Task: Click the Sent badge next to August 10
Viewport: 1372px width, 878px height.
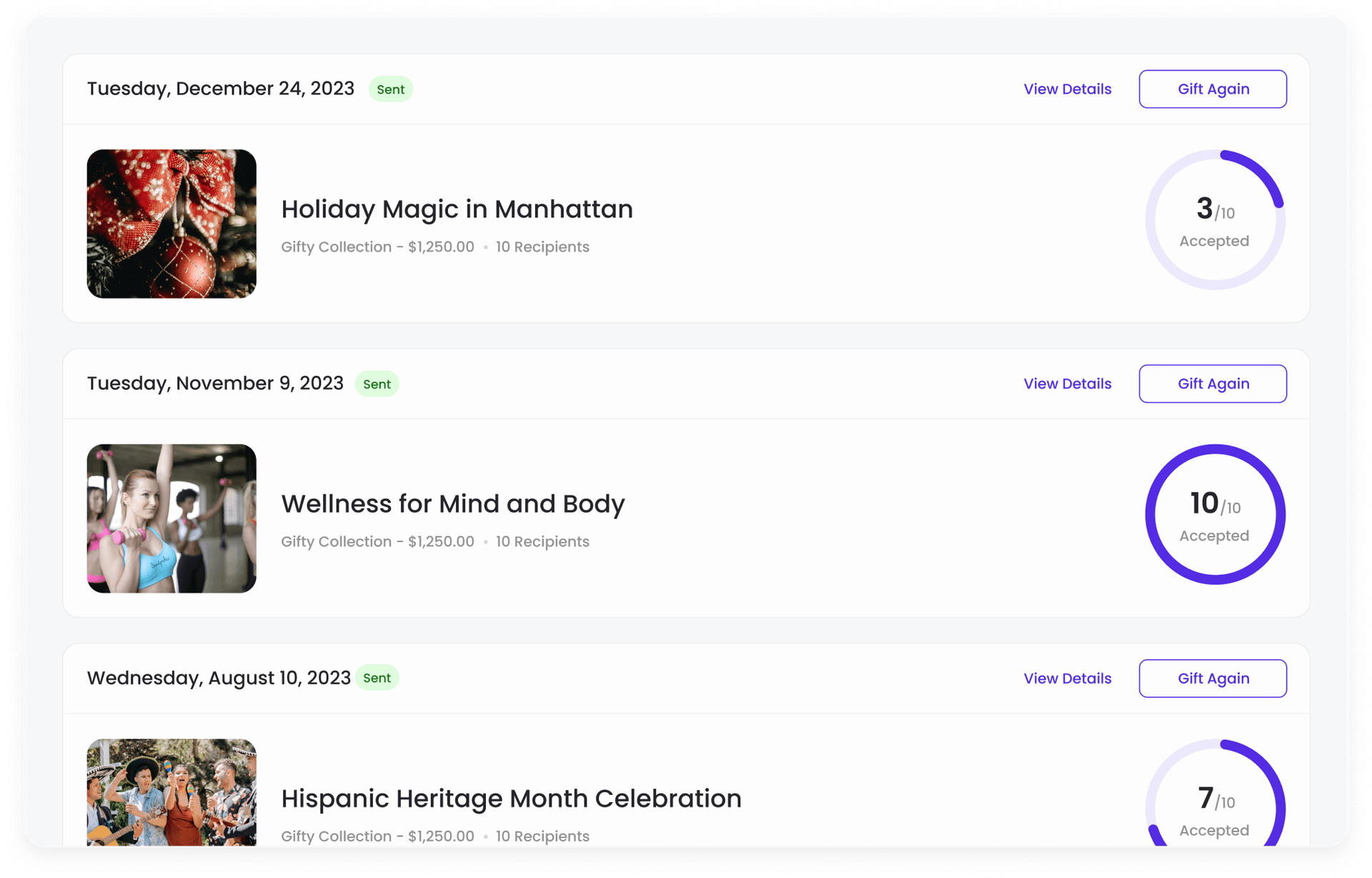Action: (x=377, y=678)
